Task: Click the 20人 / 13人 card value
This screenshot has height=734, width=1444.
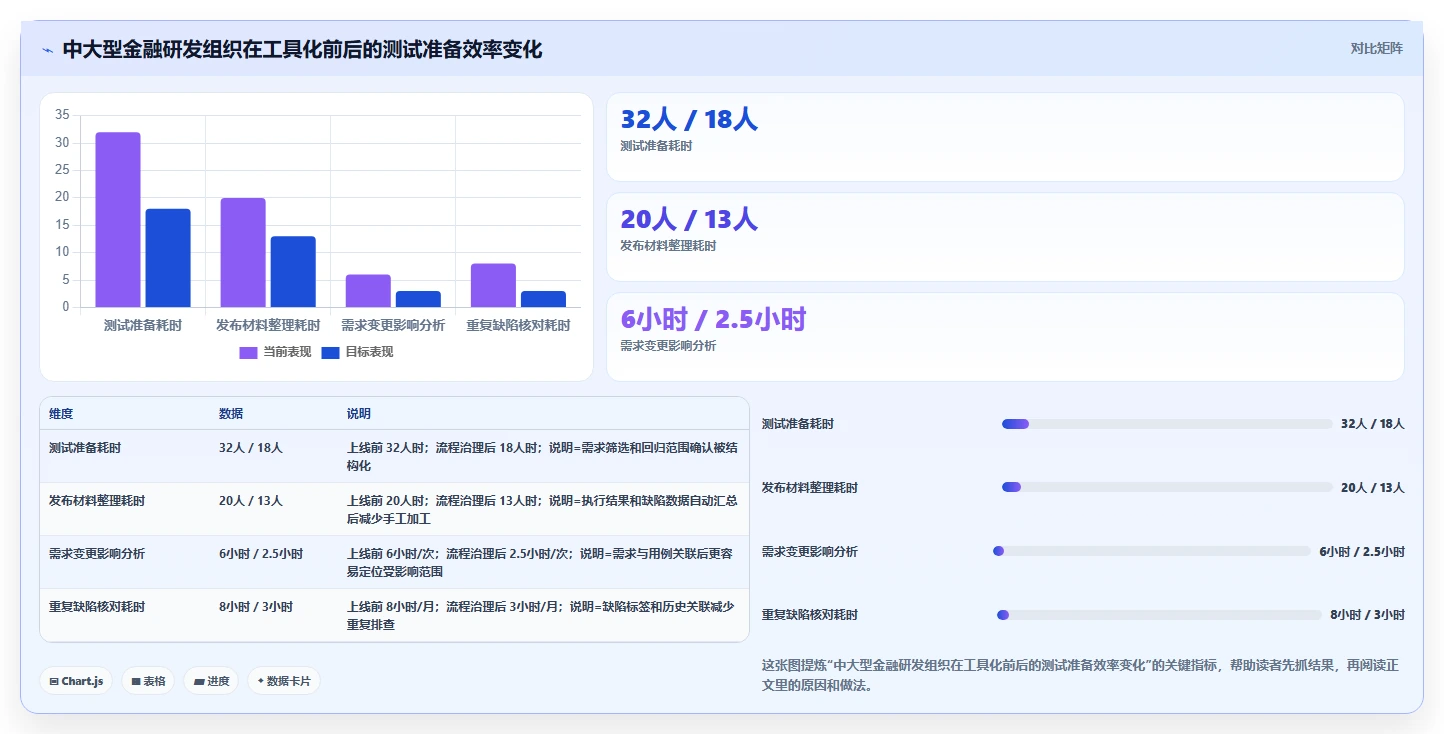Action: [689, 220]
